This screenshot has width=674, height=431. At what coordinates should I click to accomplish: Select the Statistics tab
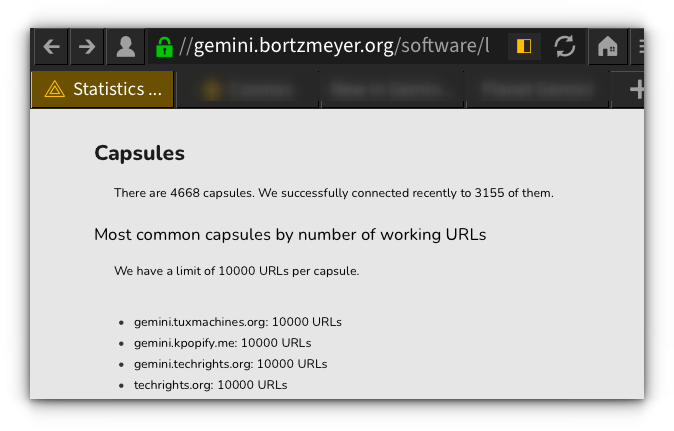102,89
